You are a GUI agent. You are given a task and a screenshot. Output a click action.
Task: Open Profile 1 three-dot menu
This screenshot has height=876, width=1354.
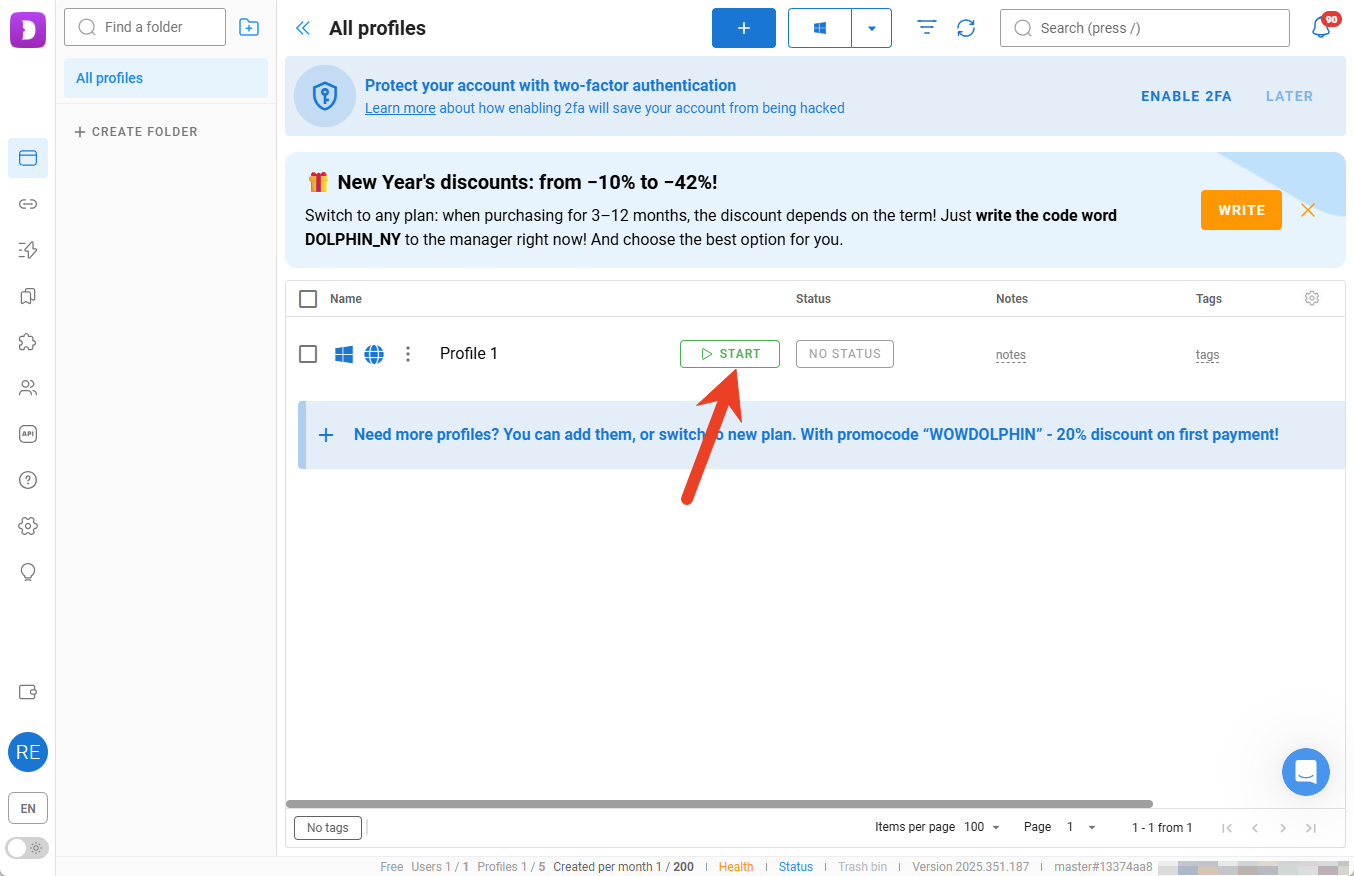pos(407,354)
